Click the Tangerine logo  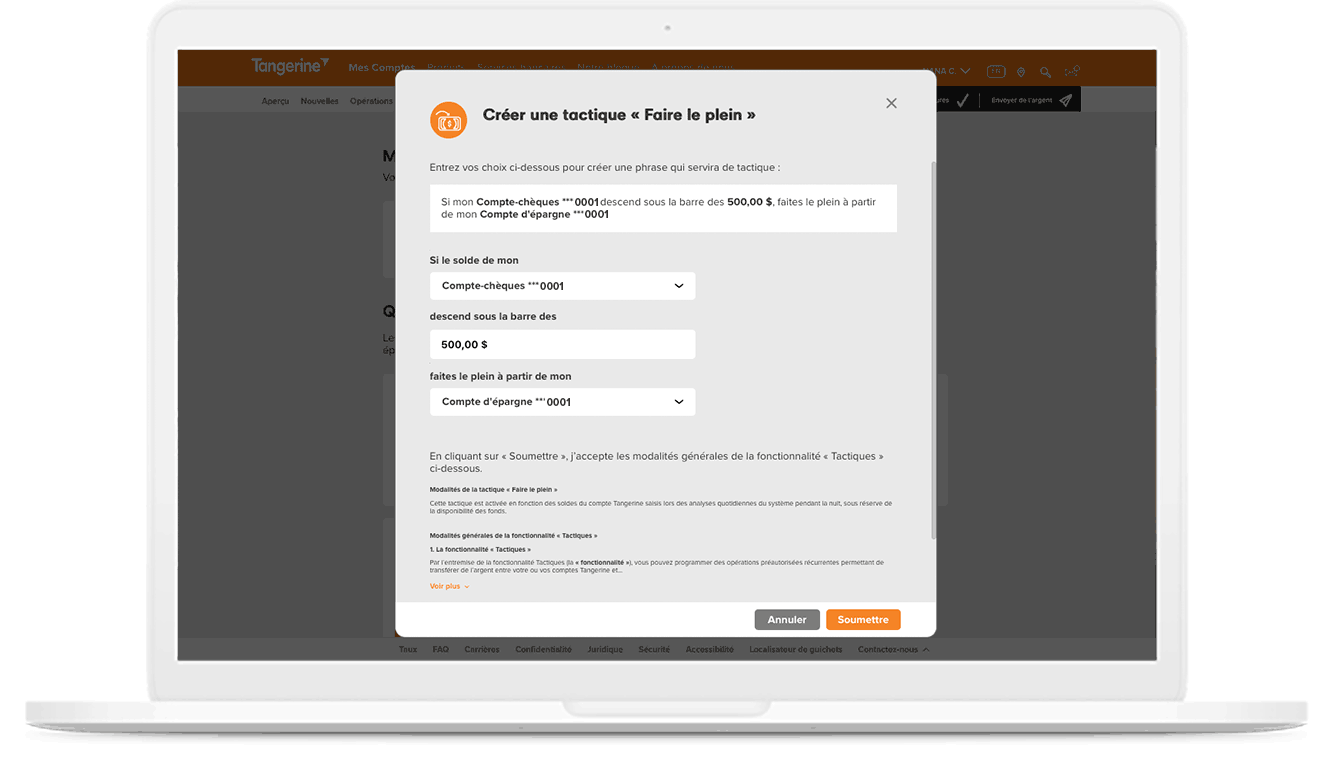point(289,67)
